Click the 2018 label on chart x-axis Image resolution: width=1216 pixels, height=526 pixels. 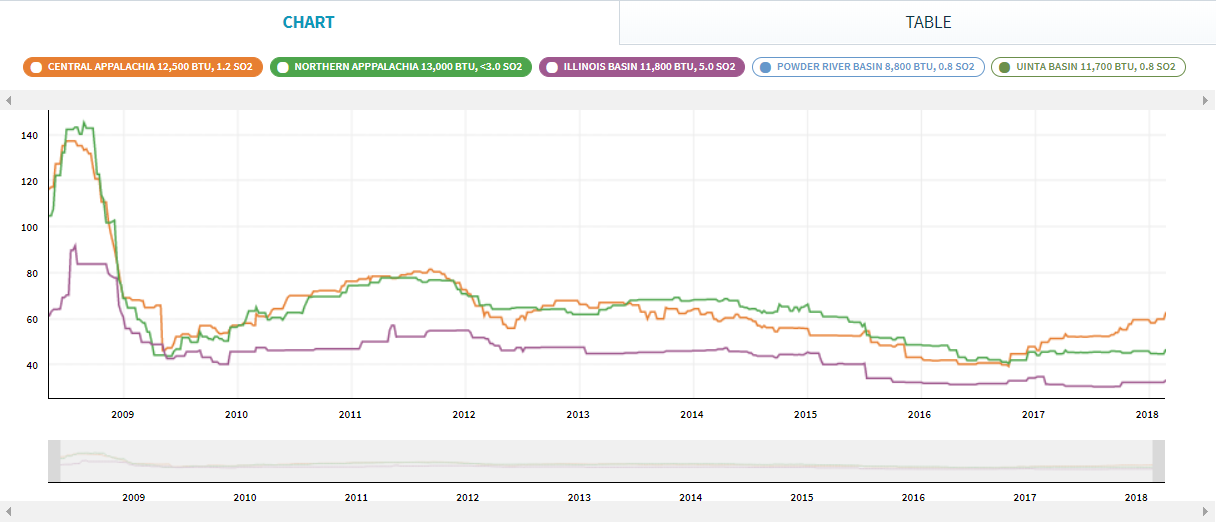[x=1148, y=414]
